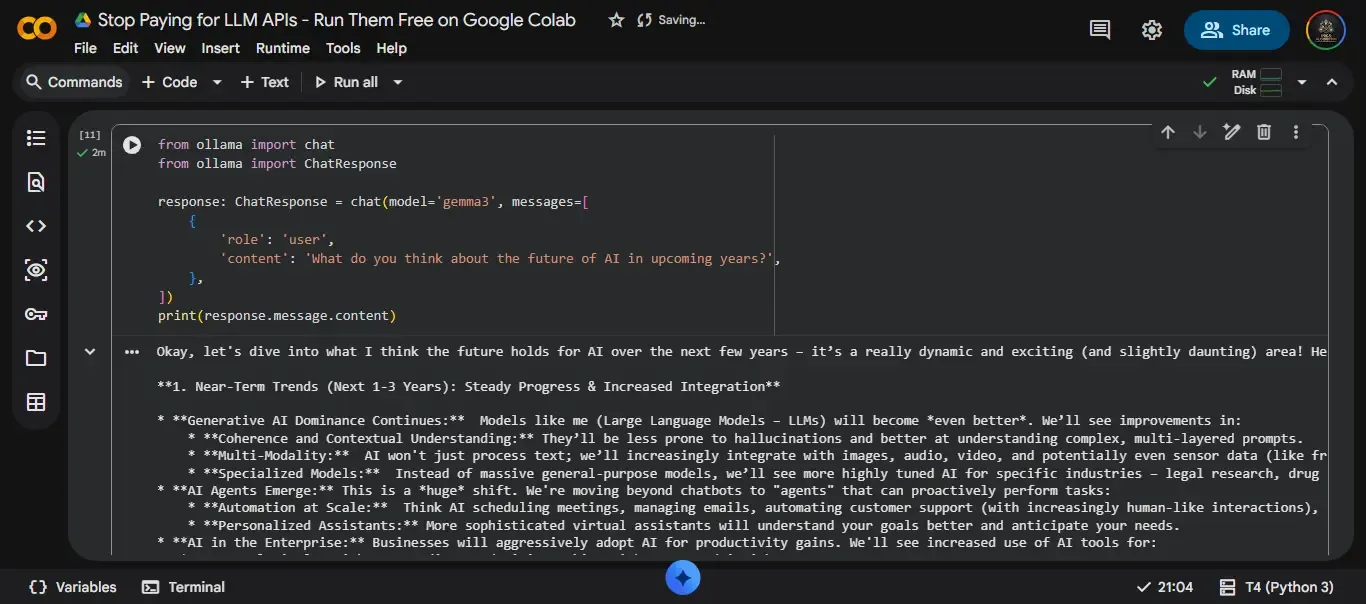Collapse the header with chevron up
Image resolution: width=1366 pixels, height=604 pixels.
tap(1332, 82)
